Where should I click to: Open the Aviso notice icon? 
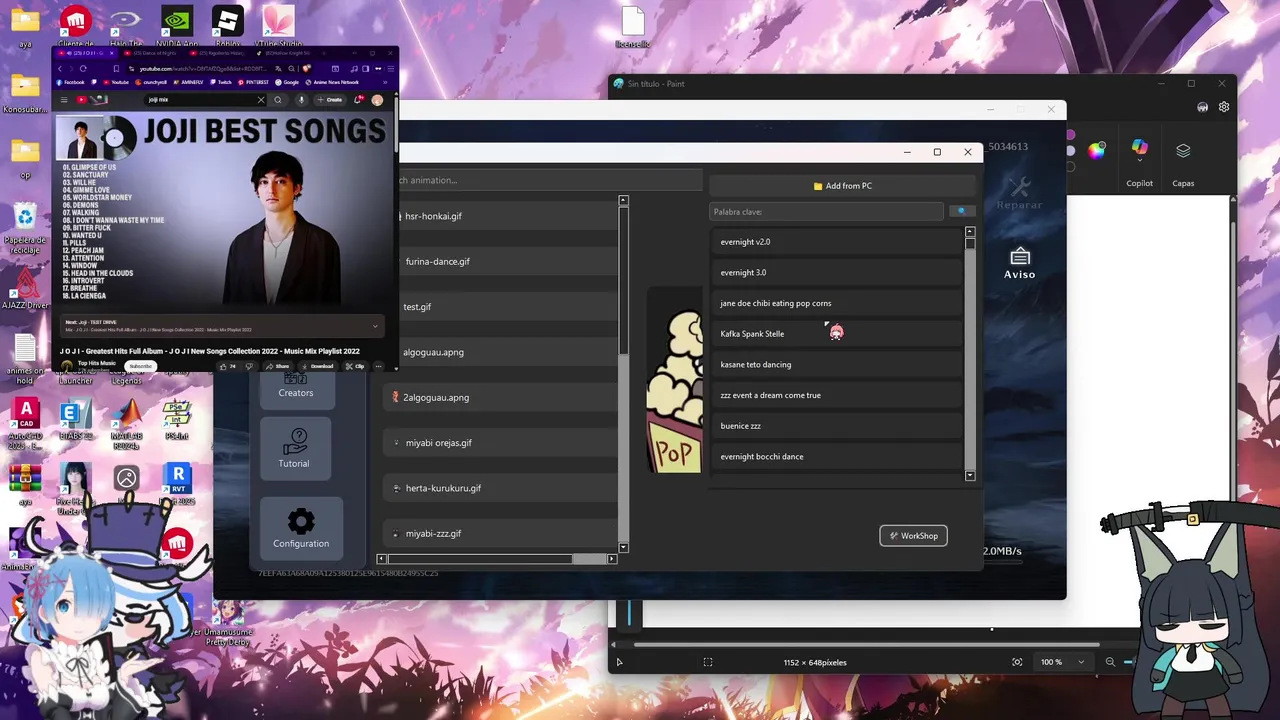pyautogui.click(x=1019, y=263)
